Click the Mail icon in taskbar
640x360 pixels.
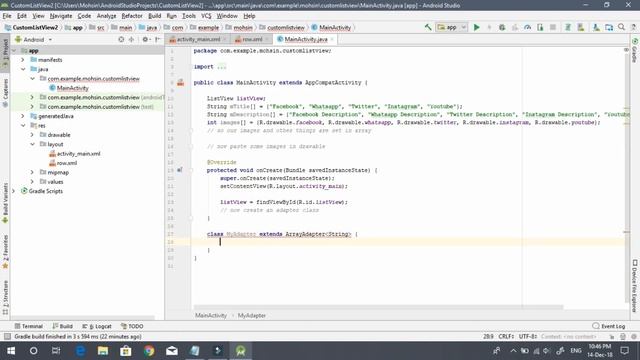click(x=172, y=351)
